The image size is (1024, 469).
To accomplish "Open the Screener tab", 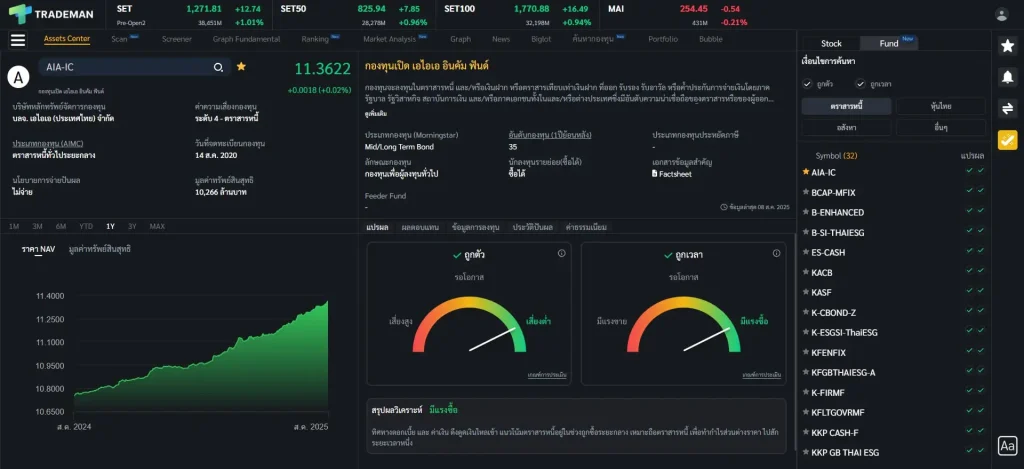I will [x=177, y=39].
